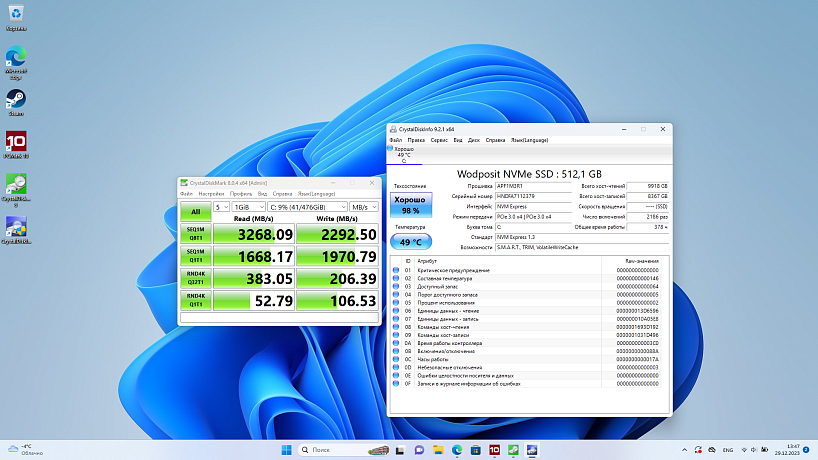The width and height of the screenshot is (818, 460).
Task: Click the 49 °C temperature indicator
Action: pyautogui.click(x=411, y=242)
